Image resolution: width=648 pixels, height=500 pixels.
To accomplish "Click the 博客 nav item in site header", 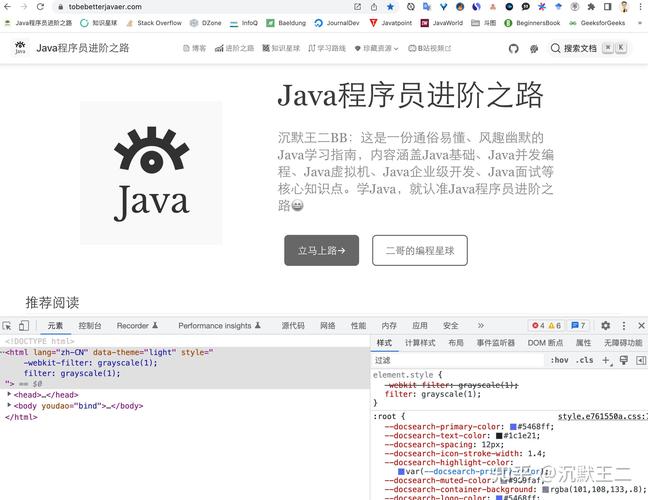I will 194,48.
